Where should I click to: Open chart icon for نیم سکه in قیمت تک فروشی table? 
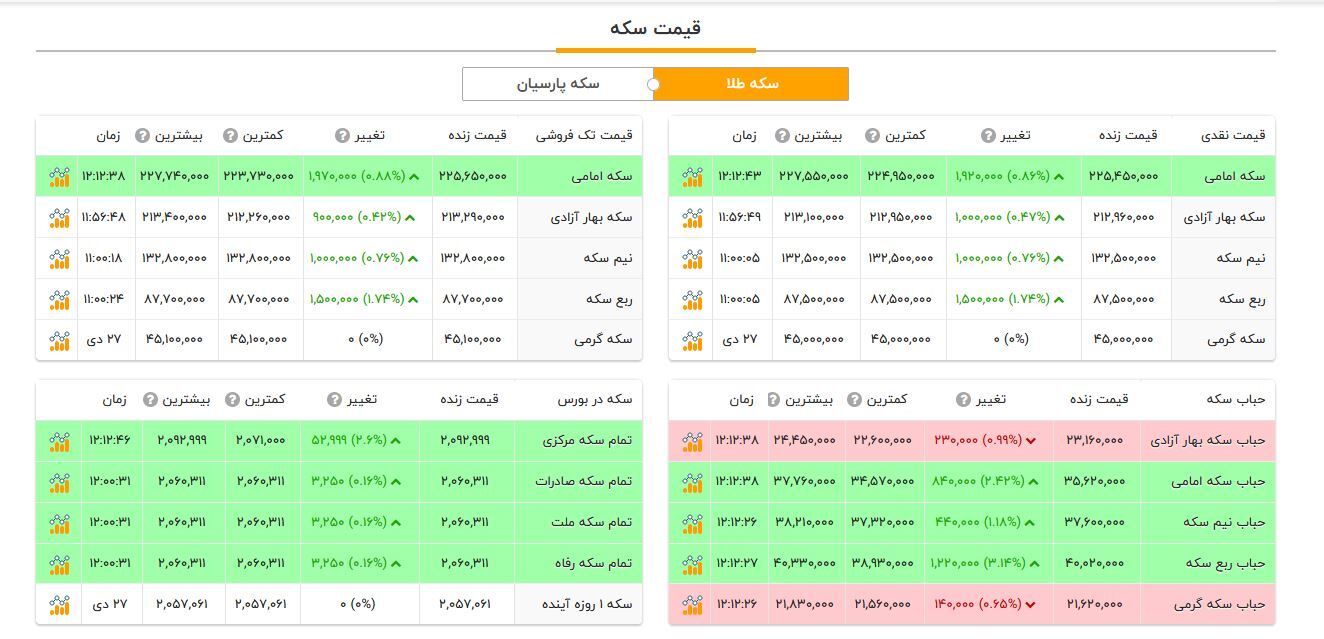coord(59,258)
